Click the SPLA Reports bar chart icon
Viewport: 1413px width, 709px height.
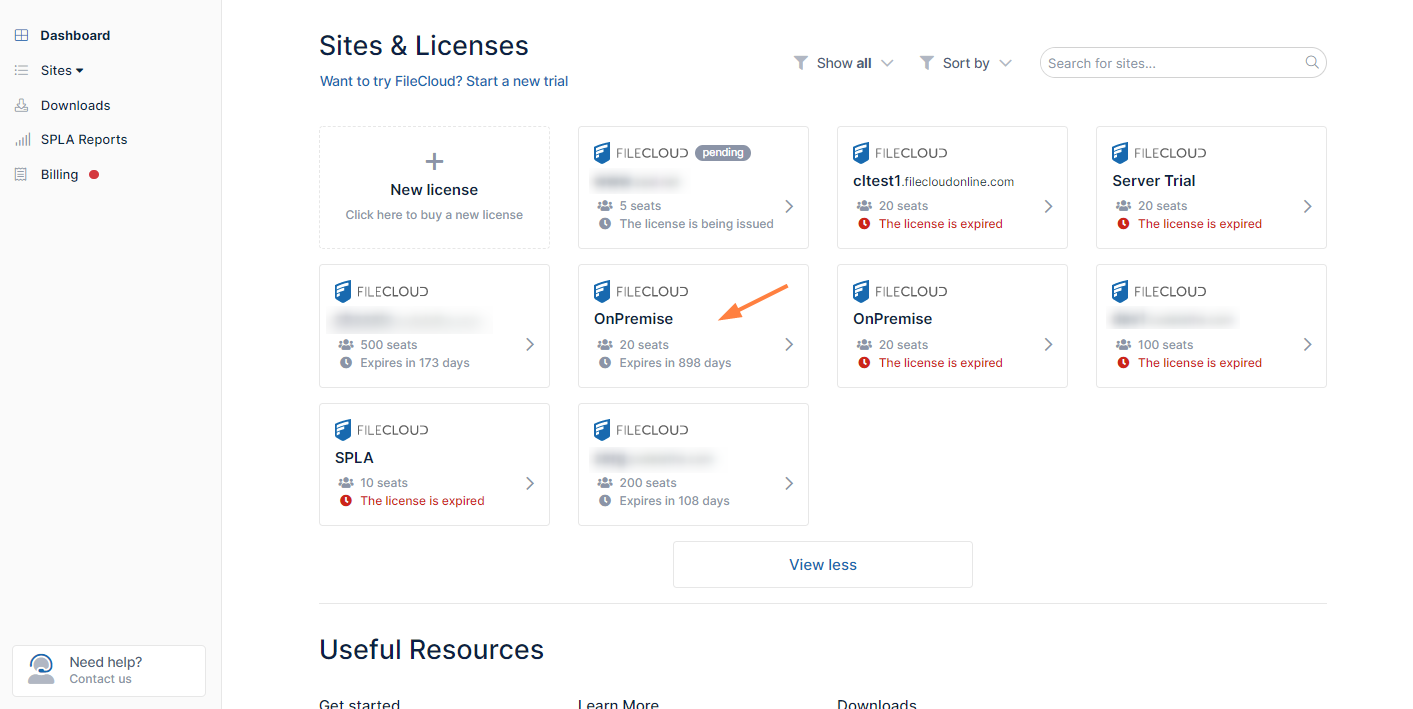click(21, 140)
